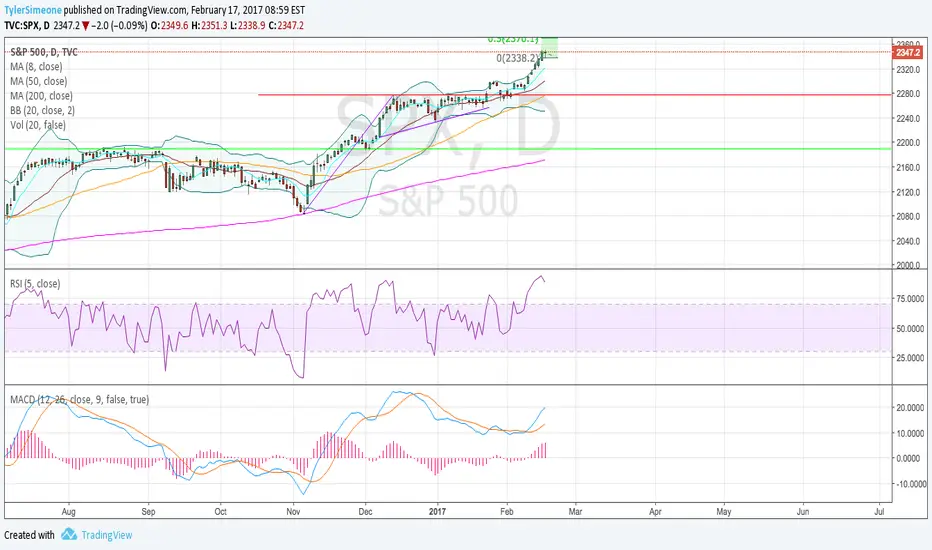Select the MA (8, close) indicator label
932x550 pixels.
[36, 67]
